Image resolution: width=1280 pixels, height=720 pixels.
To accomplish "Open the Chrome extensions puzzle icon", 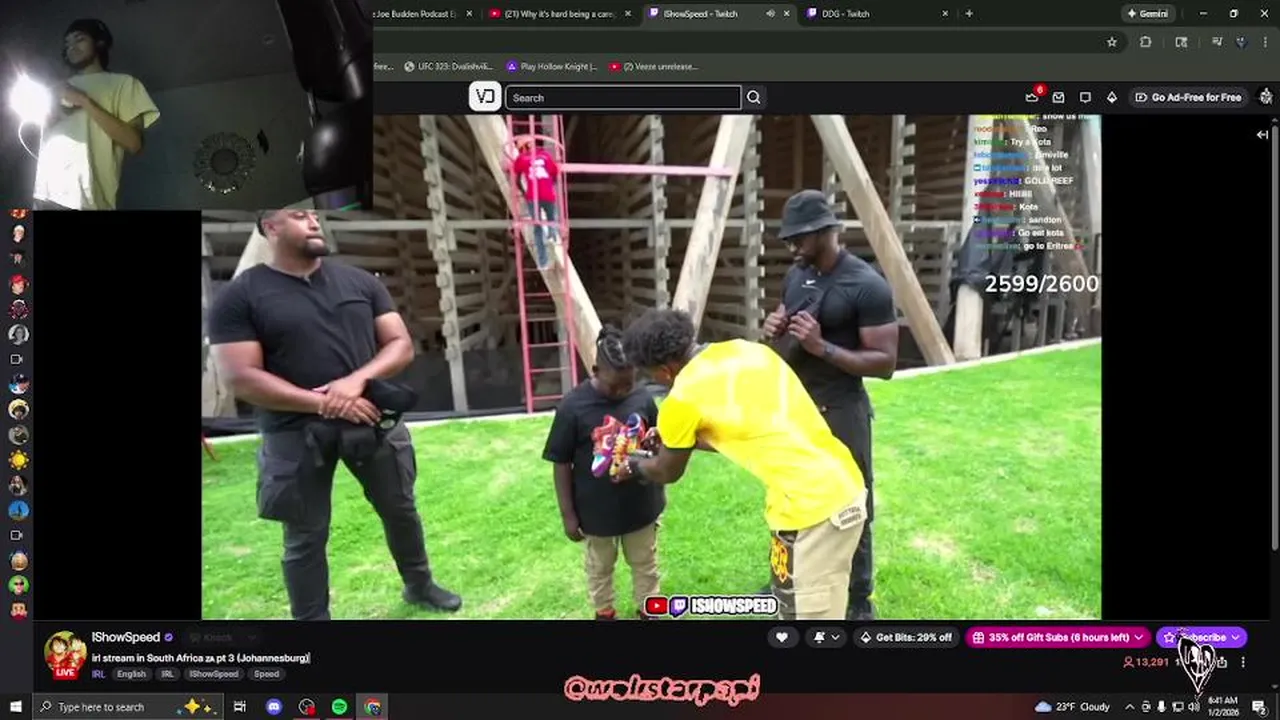I will (x=1146, y=42).
